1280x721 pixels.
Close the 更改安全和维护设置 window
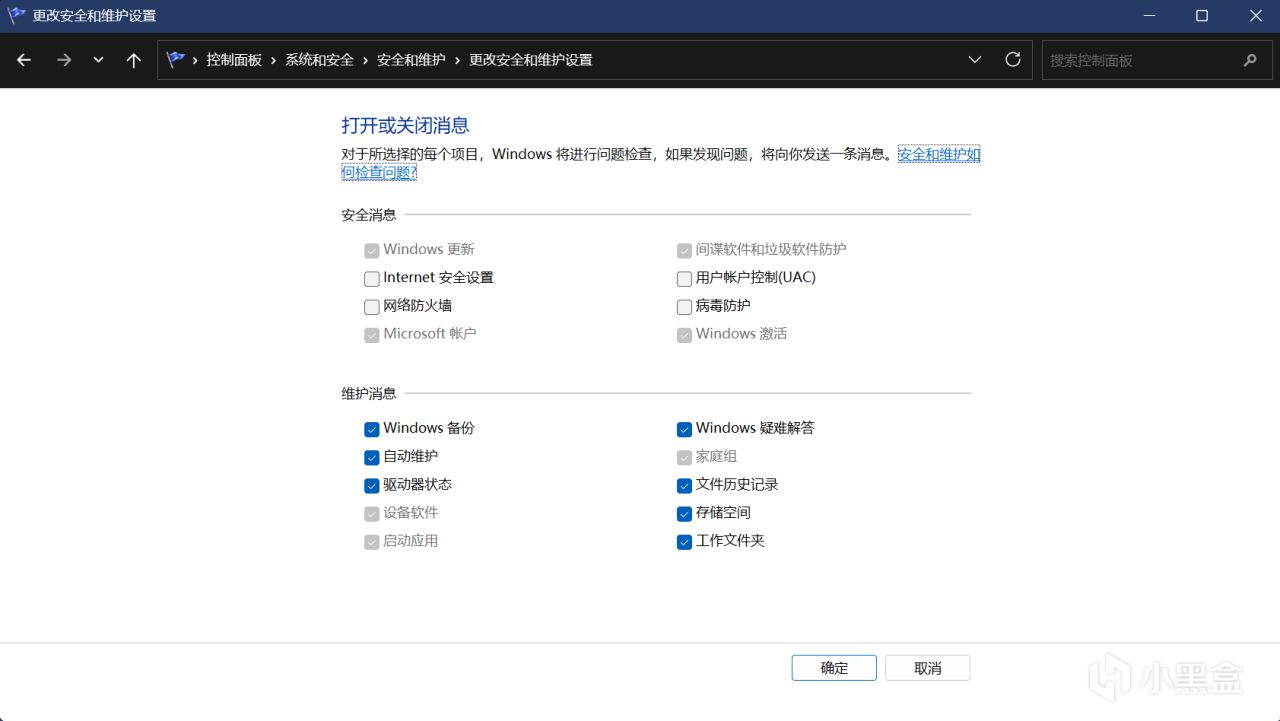1256,16
